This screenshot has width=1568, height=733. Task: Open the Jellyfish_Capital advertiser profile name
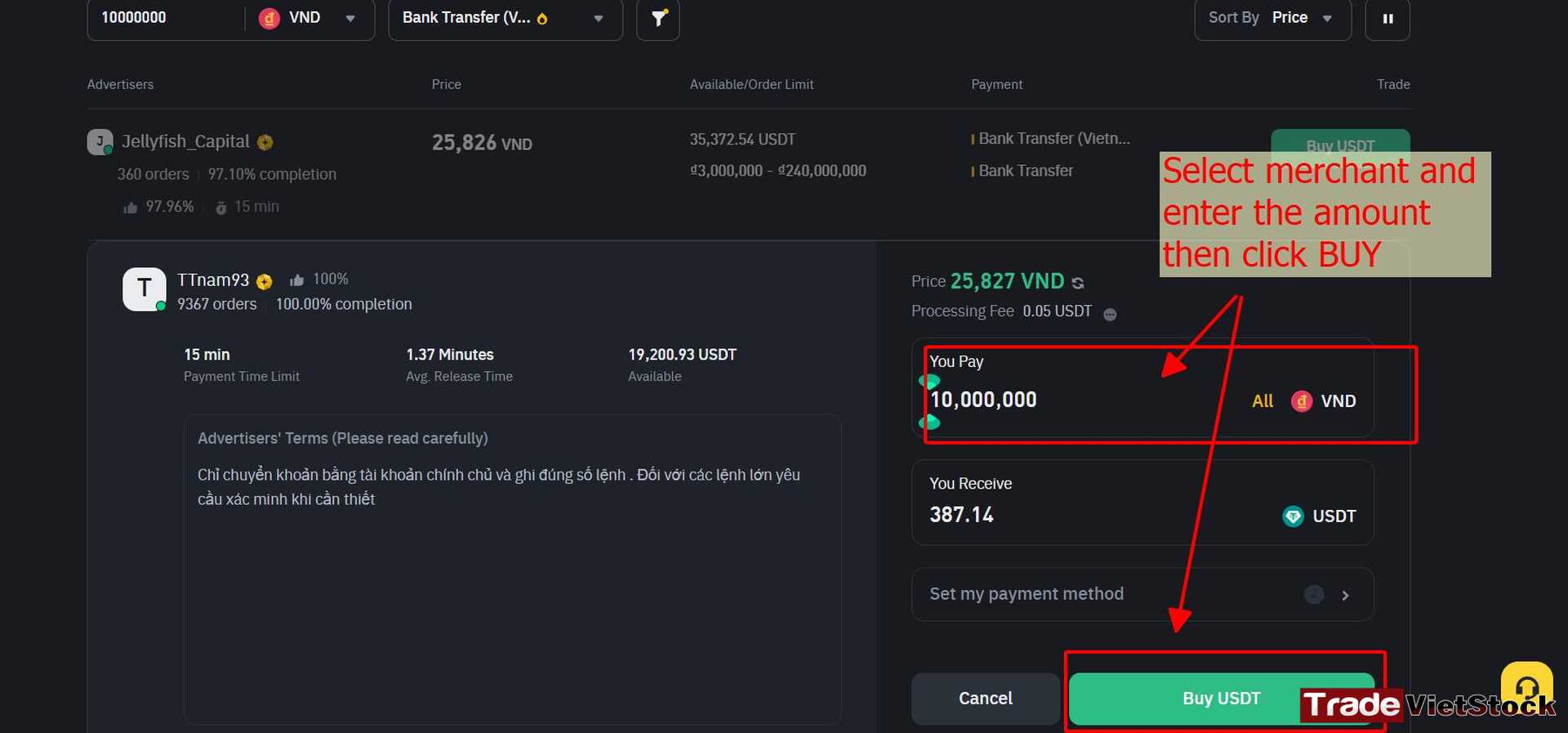(x=185, y=141)
